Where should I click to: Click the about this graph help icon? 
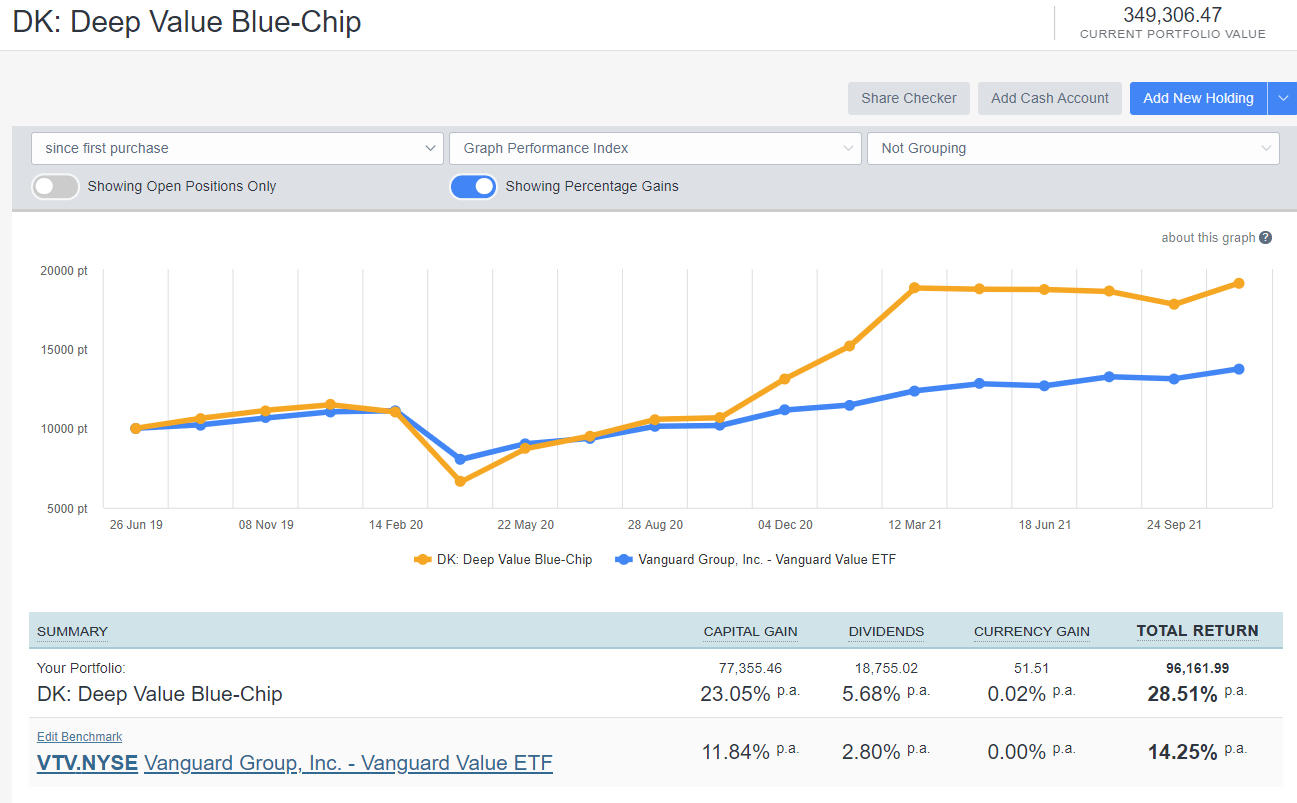pyautogui.click(x=1265, y=238)
